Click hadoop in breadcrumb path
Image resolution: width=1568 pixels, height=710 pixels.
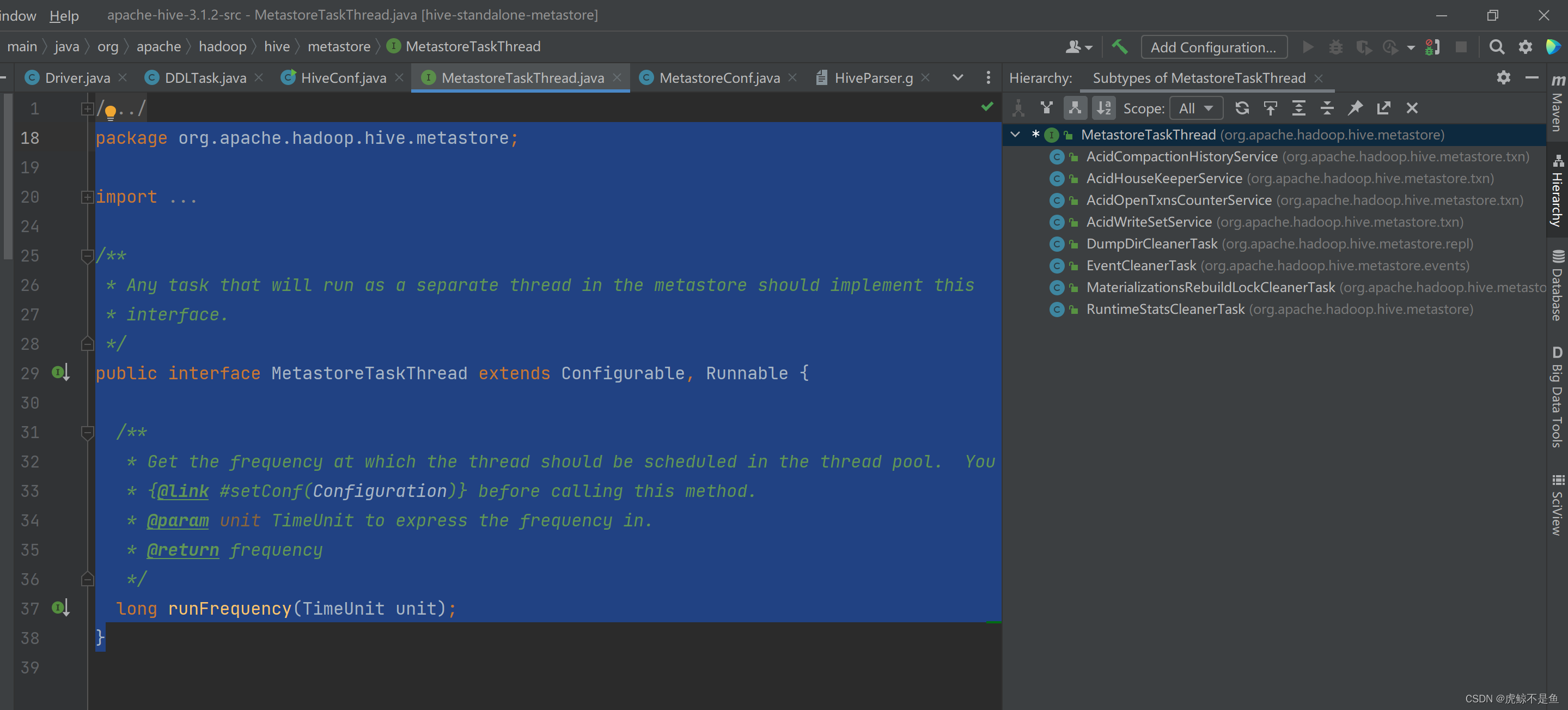pyautogui.click(x=222, y=46)
